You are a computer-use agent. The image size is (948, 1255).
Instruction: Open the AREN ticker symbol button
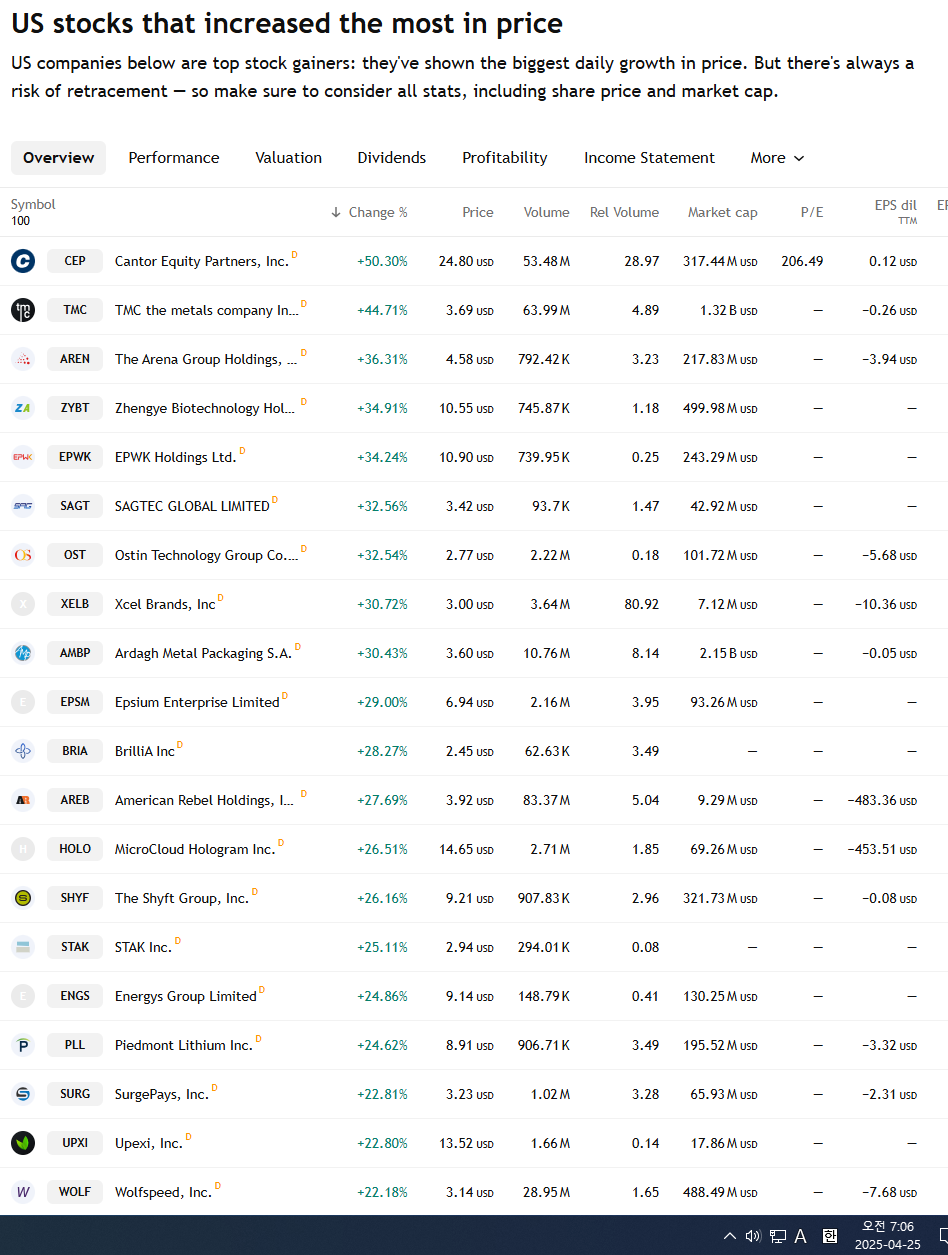point(75,359)
